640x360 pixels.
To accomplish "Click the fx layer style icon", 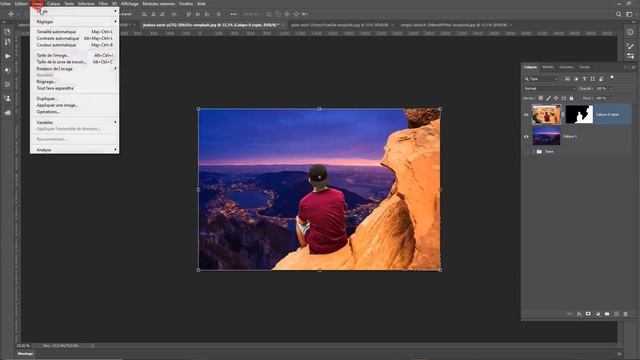I will [579, 314].
